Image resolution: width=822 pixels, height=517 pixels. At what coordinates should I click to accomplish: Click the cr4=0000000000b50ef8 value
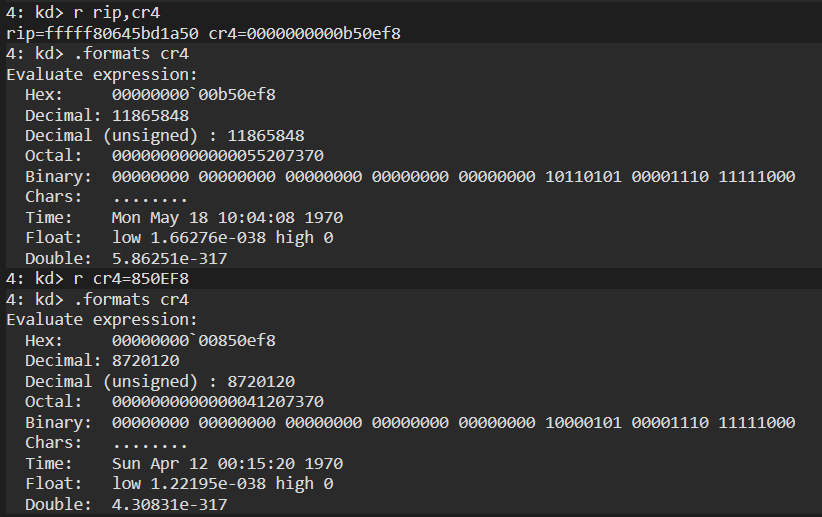point(305,34)
